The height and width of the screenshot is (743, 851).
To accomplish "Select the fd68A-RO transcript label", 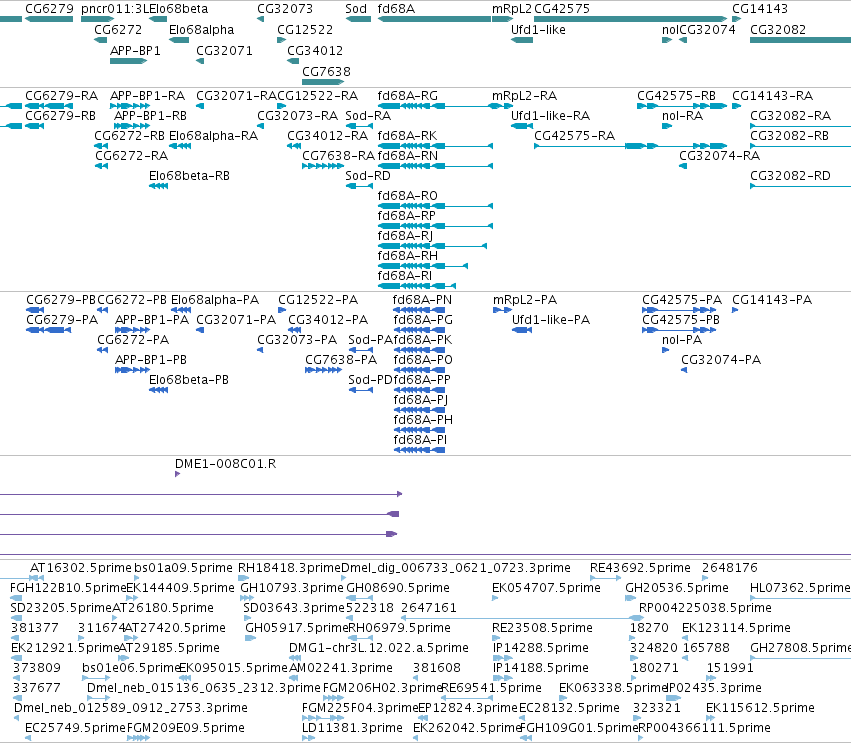I will coord(408,196).
